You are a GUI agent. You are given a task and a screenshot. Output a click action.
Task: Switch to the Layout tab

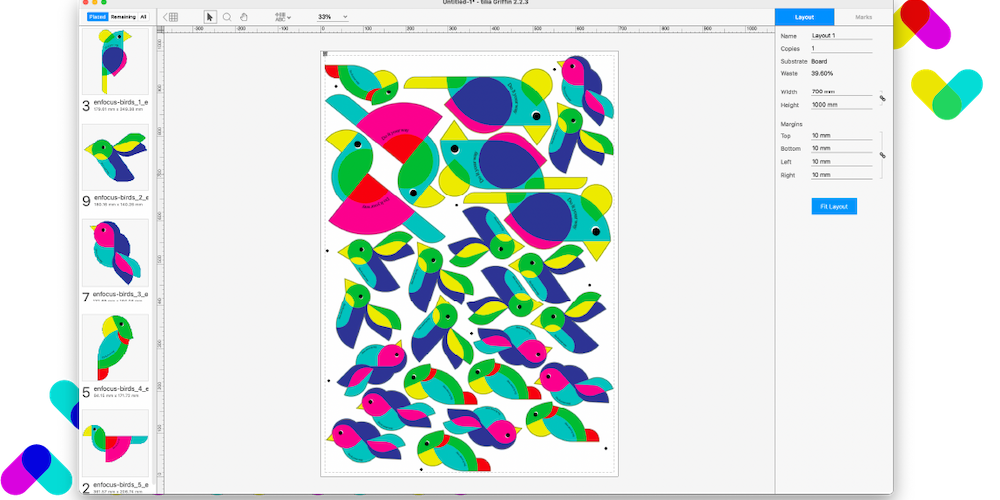804,17
